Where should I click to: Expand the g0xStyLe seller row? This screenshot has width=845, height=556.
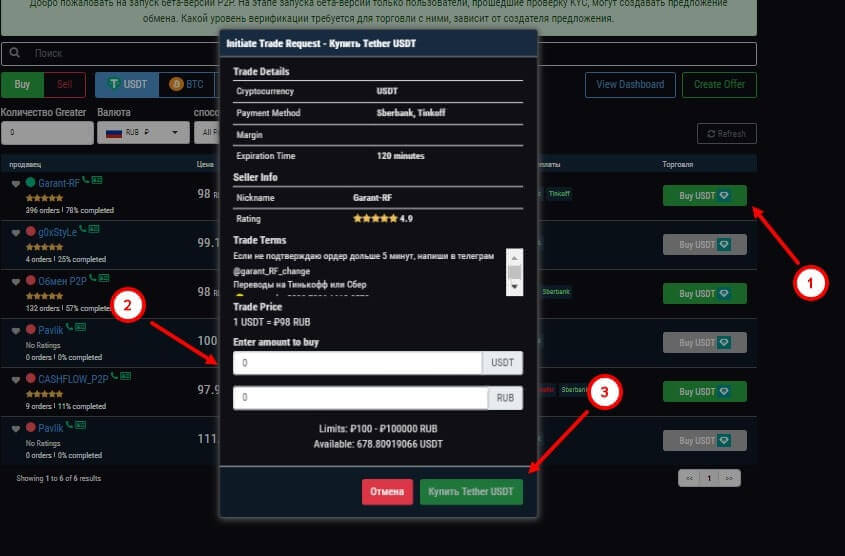16,231
